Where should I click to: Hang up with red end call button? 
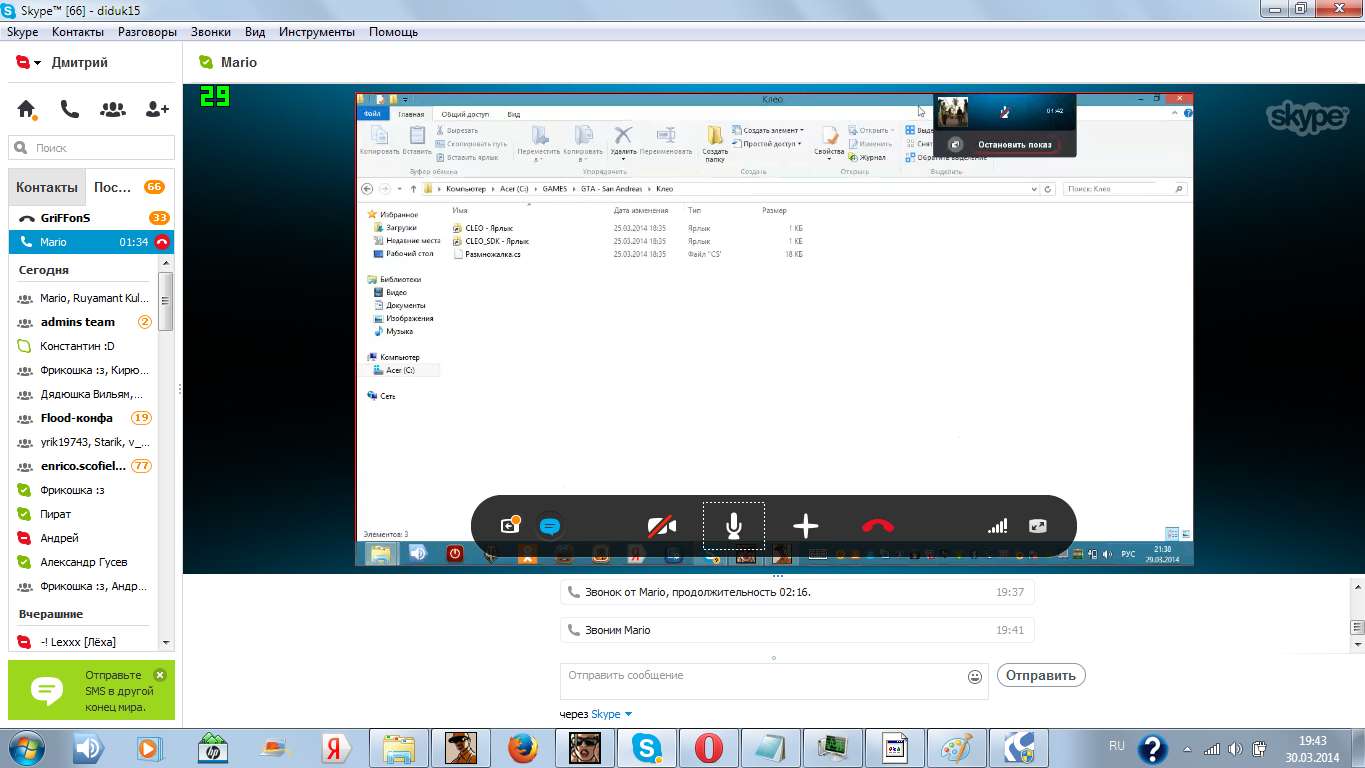pyautogui.click(x=878, y=526)
